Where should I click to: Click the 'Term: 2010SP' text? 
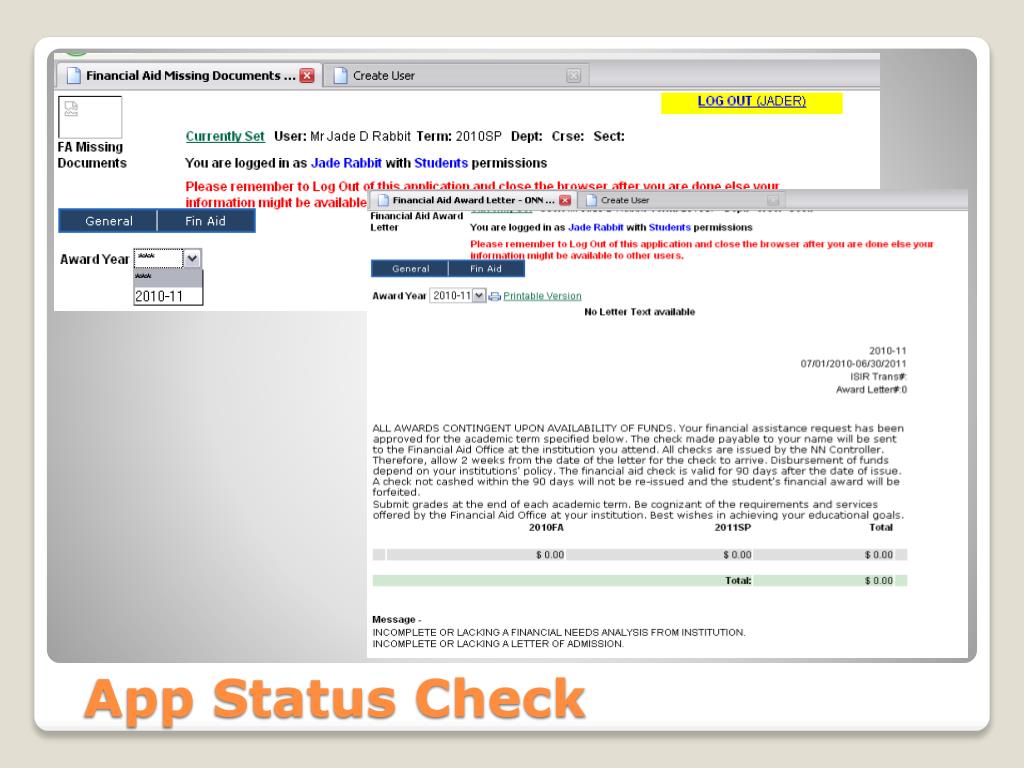click(x=459, y=136)
